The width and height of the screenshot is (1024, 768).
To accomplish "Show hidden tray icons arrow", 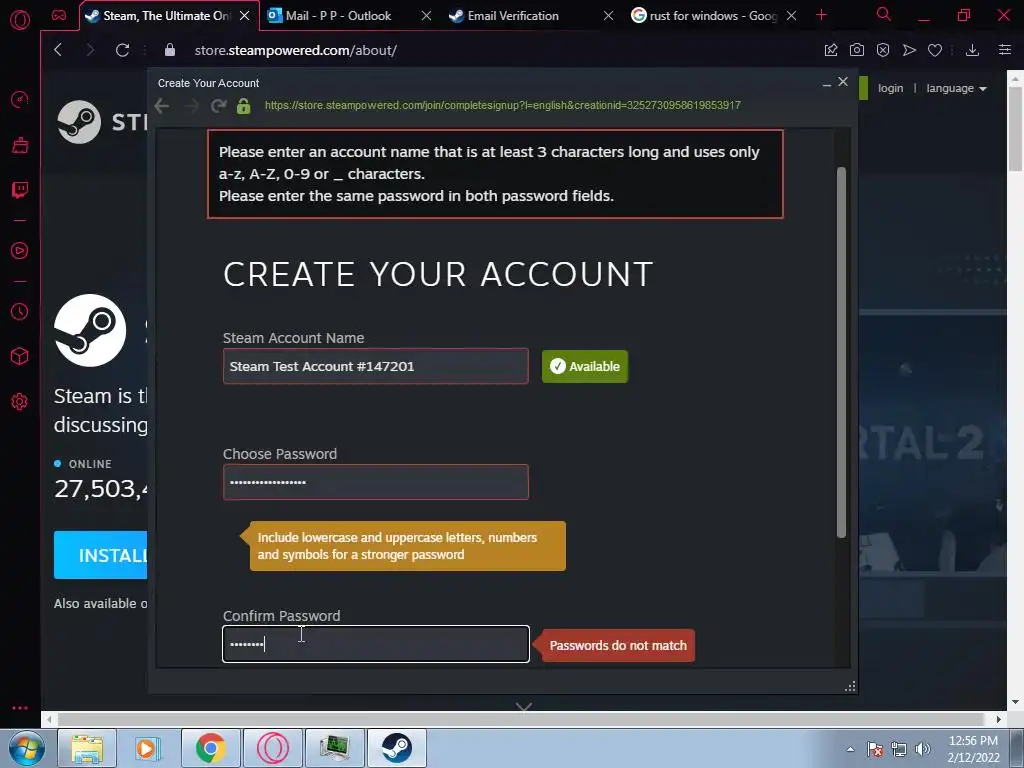I will point(850,749).
